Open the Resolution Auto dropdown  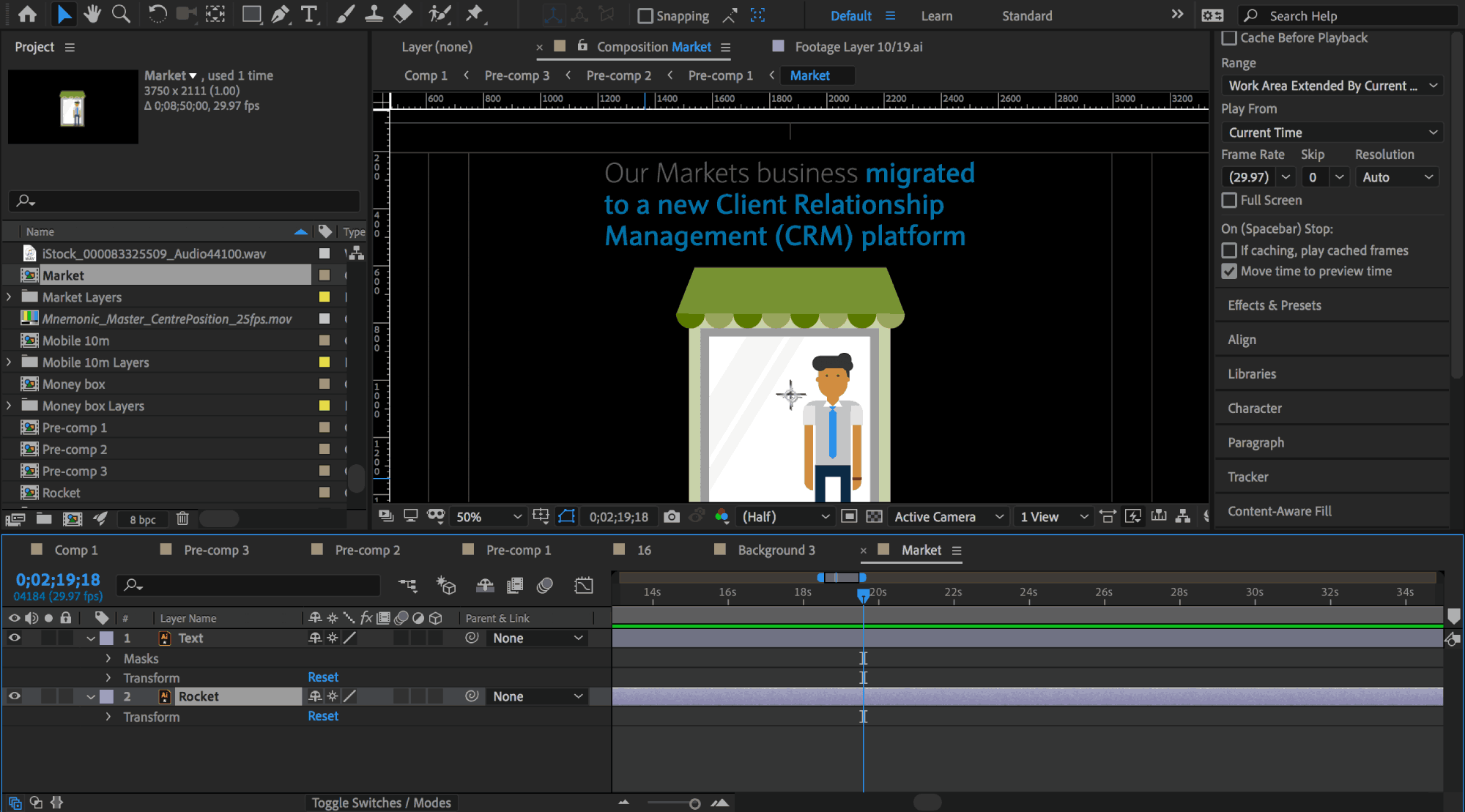(1397, 177)
